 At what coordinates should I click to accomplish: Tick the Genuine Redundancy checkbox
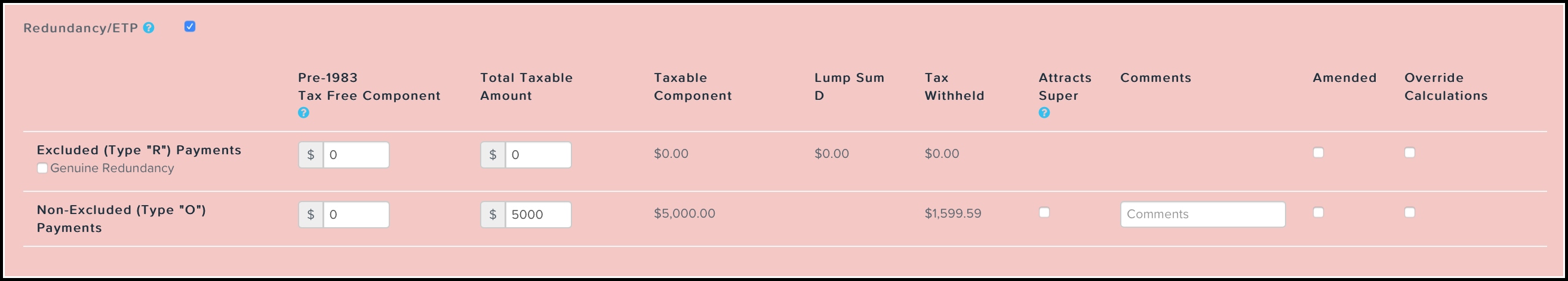pos(42,168)
